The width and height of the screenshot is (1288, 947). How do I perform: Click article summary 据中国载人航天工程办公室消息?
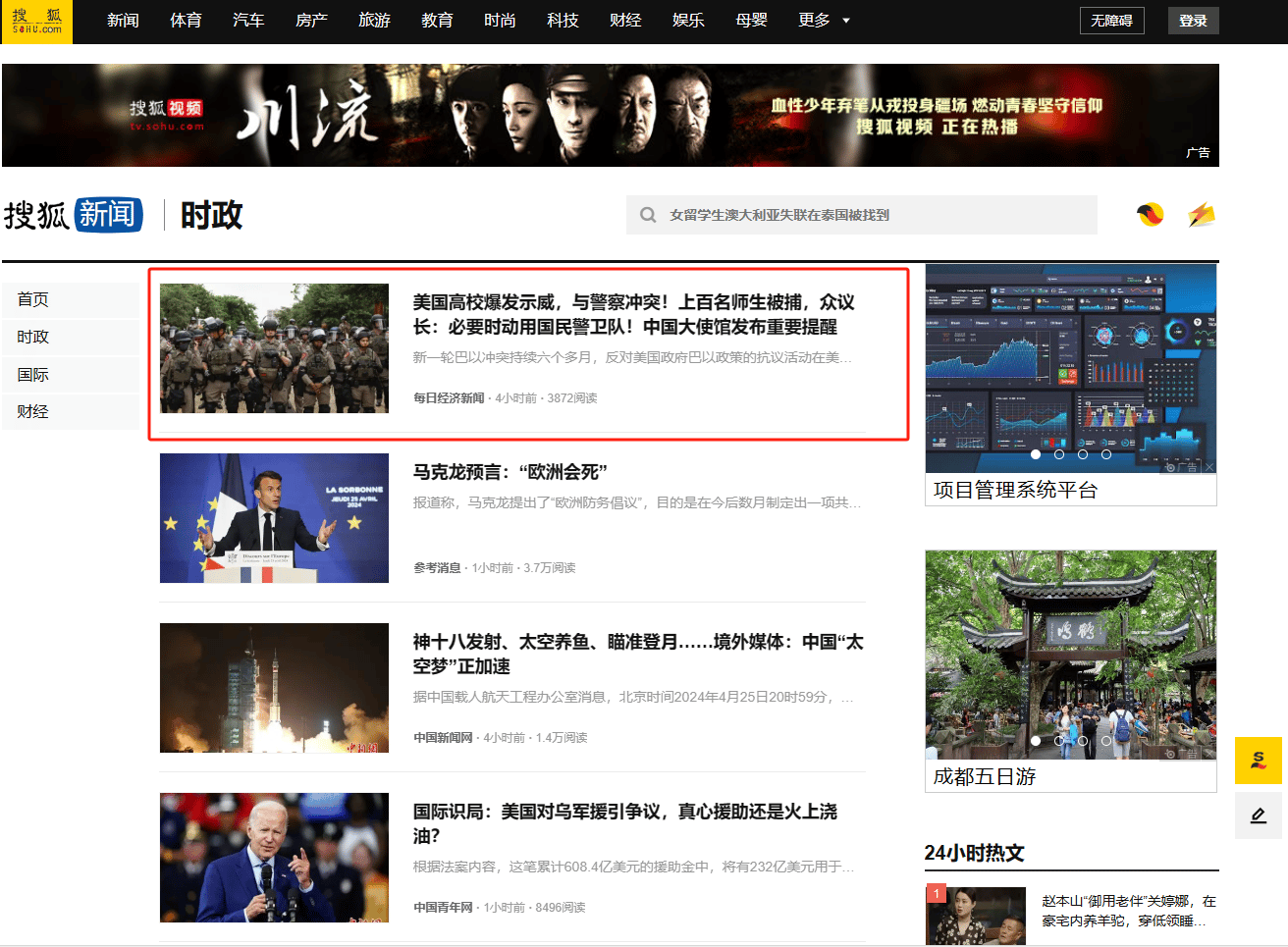[633, 697]
